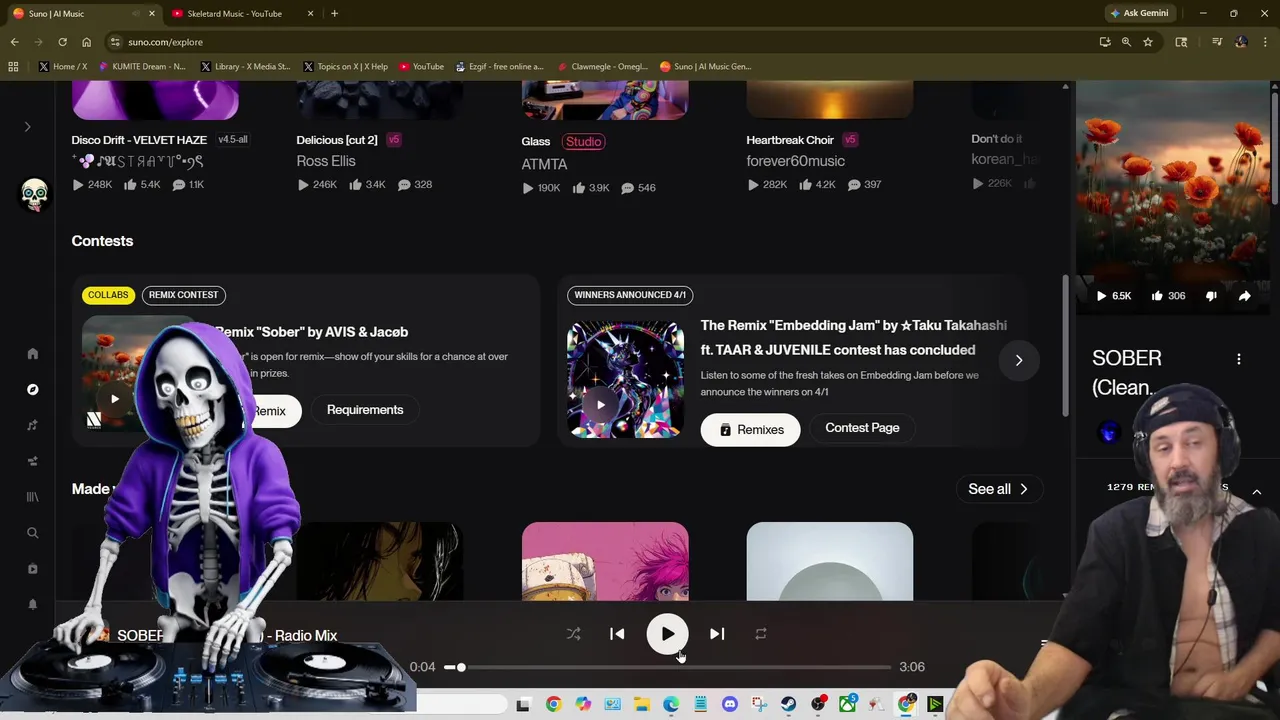Open the queue icon beside the player
Viewport: 1280px width, 720px height.
1043,644
